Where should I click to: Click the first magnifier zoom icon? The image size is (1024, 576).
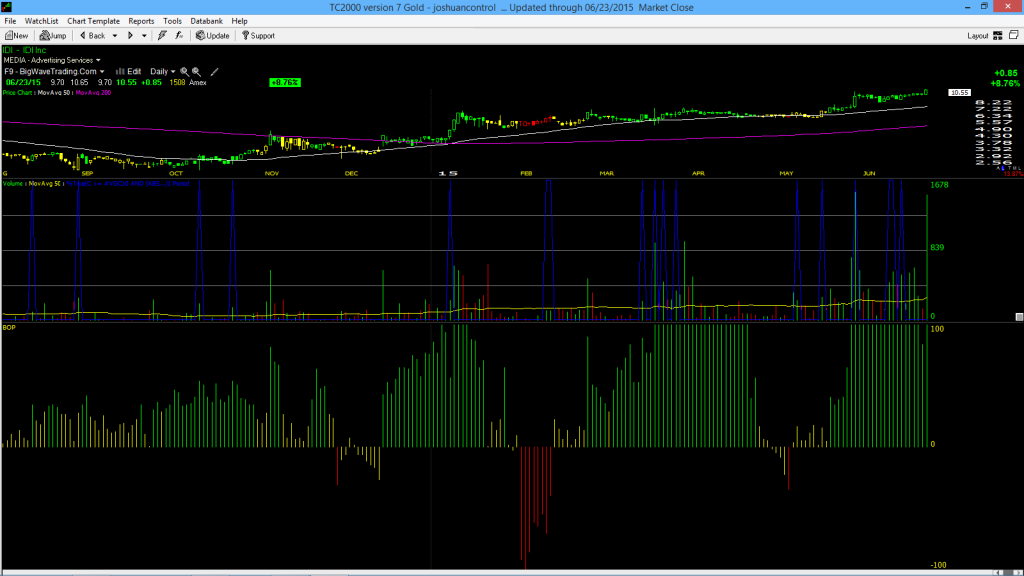pyautogui.click(x=185, y=72)
